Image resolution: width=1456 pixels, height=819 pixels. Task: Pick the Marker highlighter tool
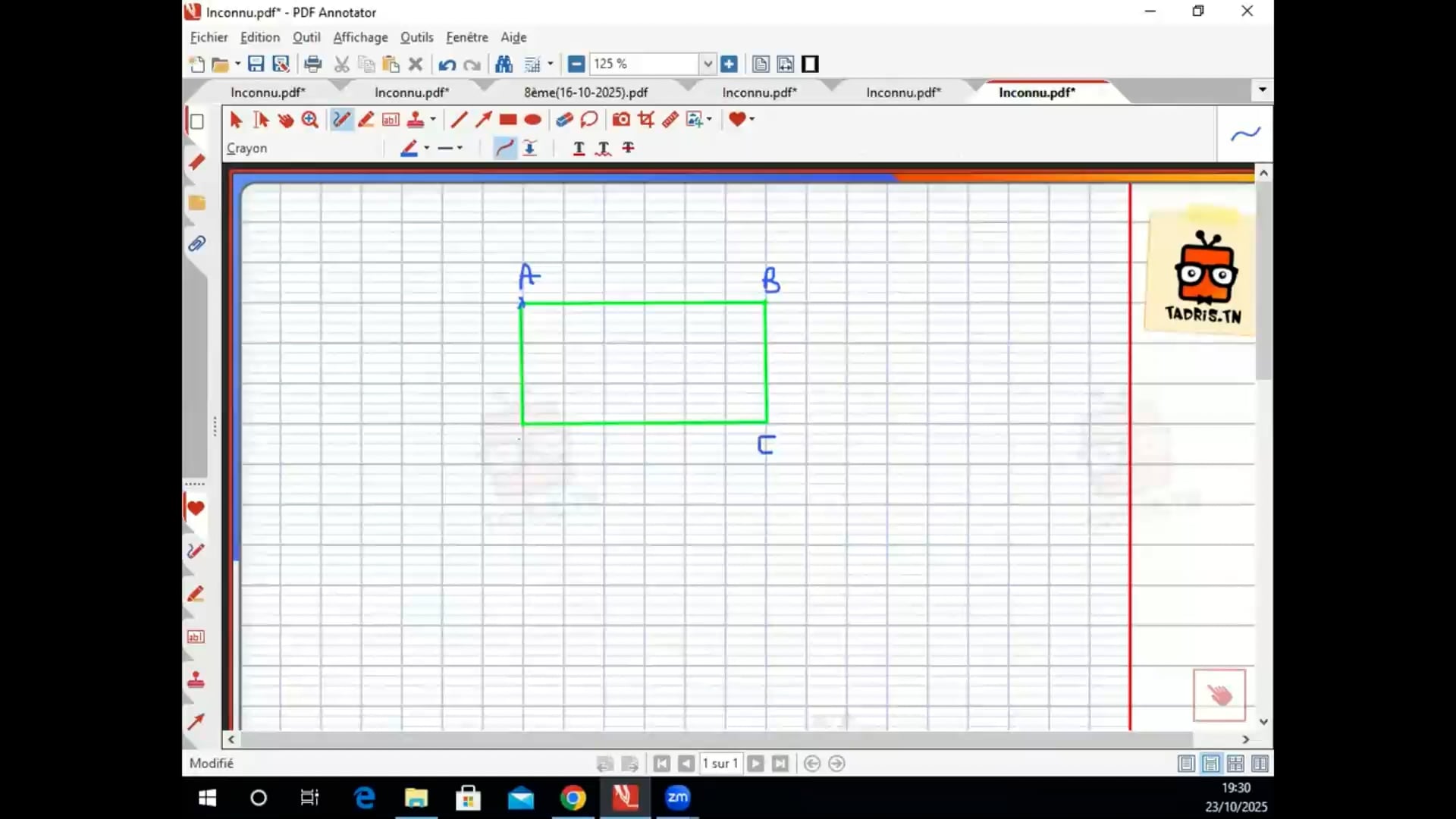(366, 120)
